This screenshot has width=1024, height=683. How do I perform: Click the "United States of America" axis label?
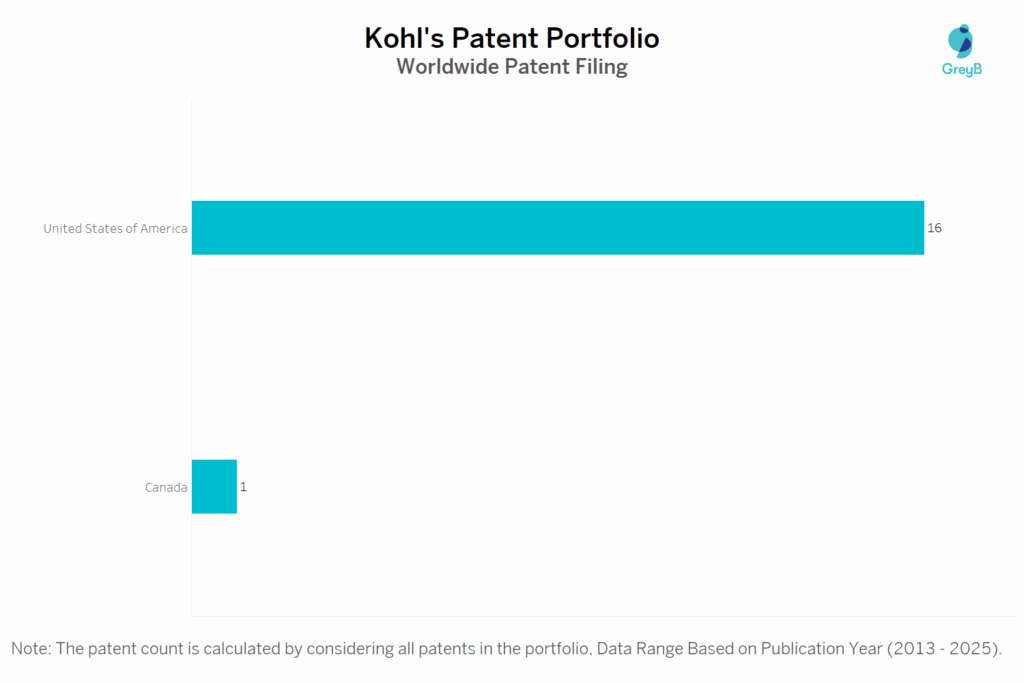tap(115, 229)
